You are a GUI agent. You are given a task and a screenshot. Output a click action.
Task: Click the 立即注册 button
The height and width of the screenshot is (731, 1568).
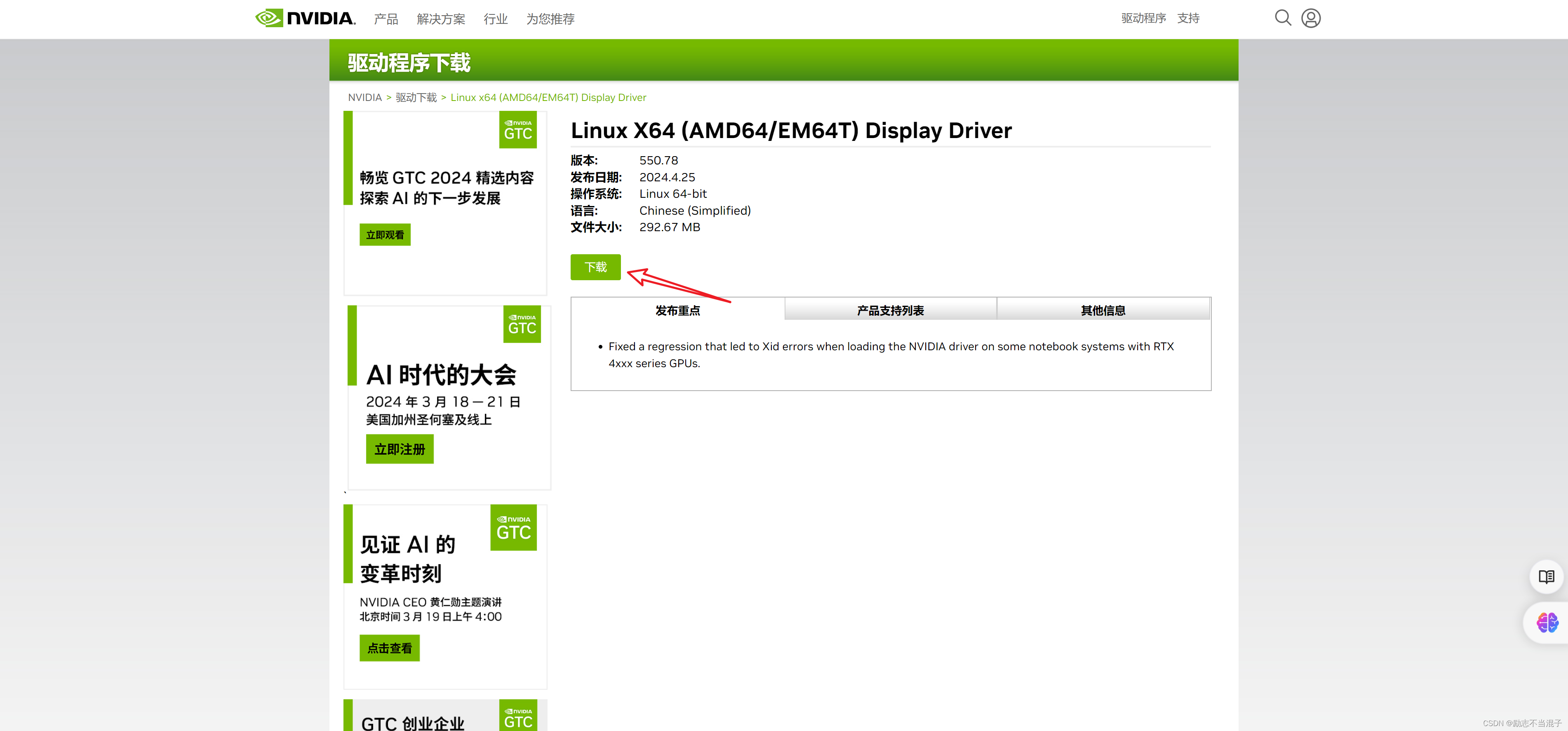[x=399, y=449]
